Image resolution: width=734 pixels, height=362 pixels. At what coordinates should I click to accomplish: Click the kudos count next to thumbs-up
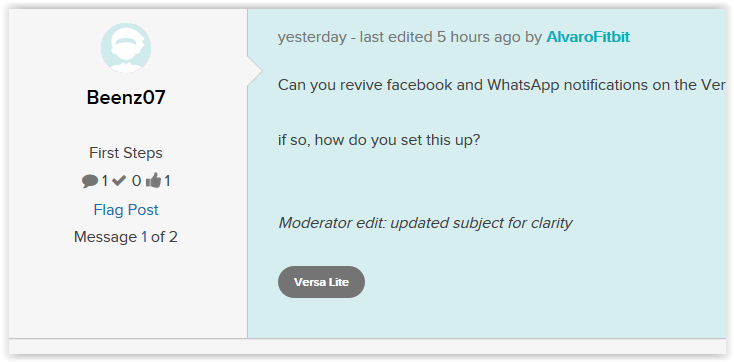(x=167, y=181)
